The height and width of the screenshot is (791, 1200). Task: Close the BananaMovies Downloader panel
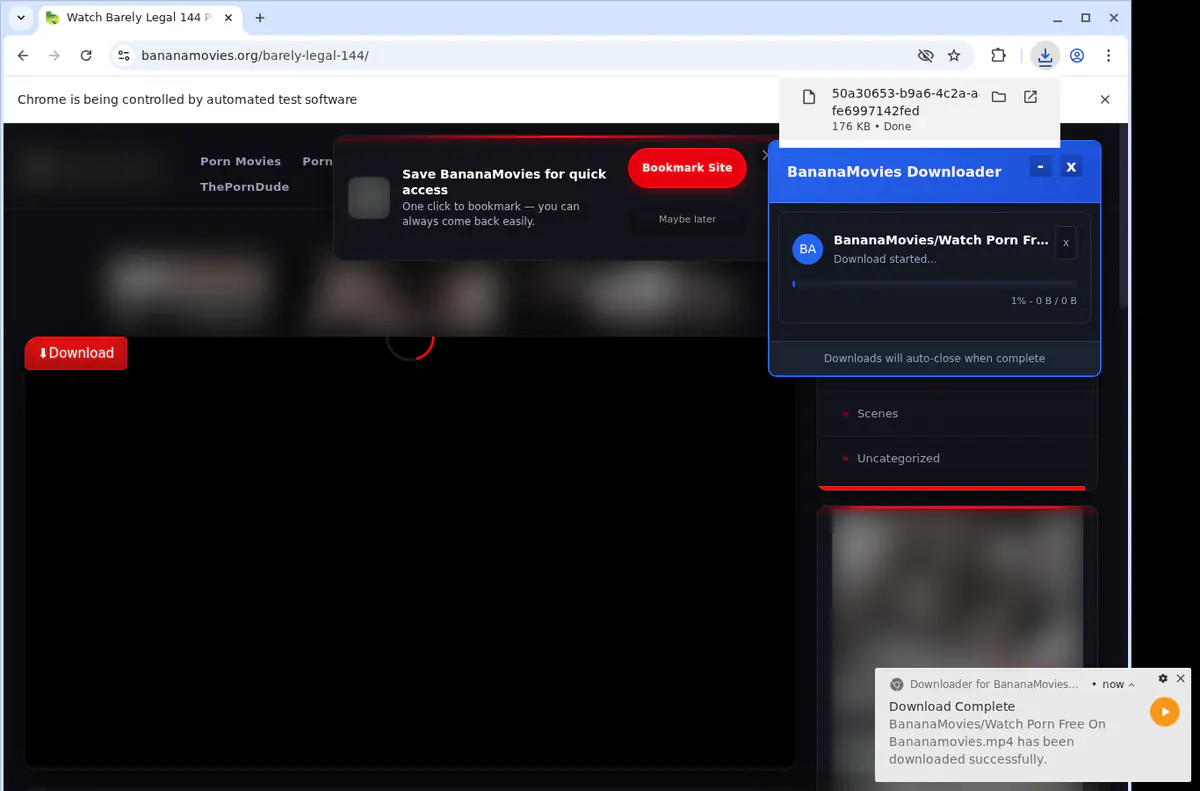pyautogui.click(x=1071, y=167)
